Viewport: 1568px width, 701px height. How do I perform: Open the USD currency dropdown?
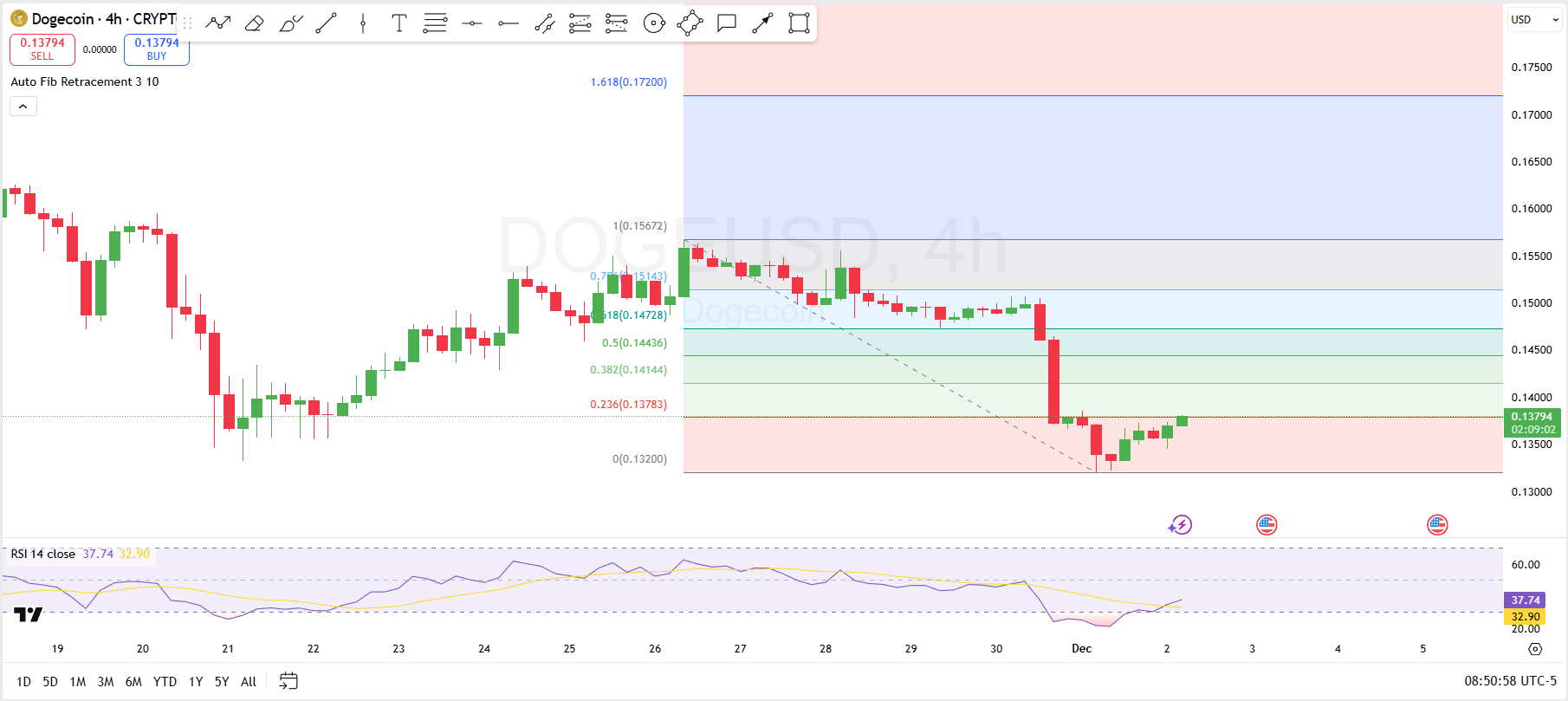(x=1533, y=19)
